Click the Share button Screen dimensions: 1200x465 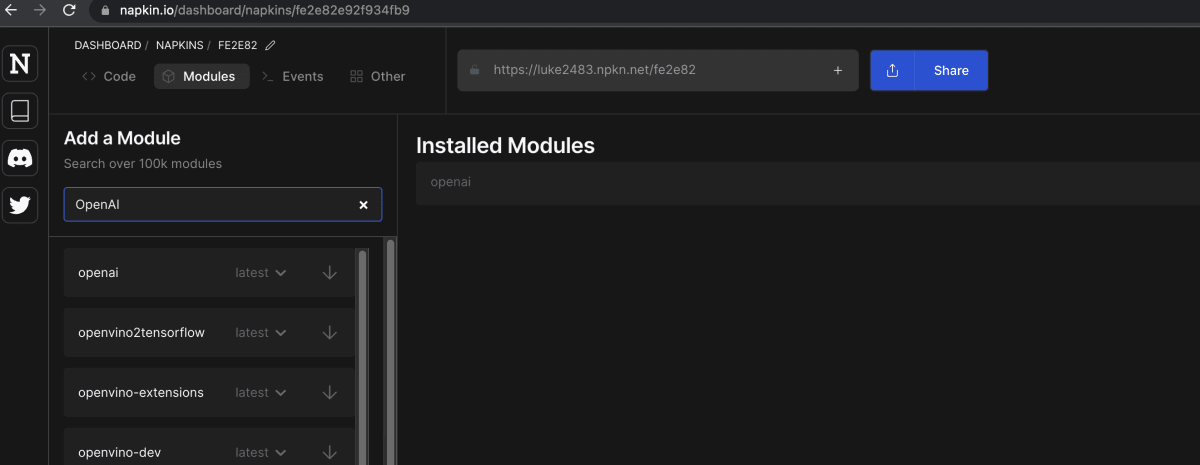[x=951, y=71]
